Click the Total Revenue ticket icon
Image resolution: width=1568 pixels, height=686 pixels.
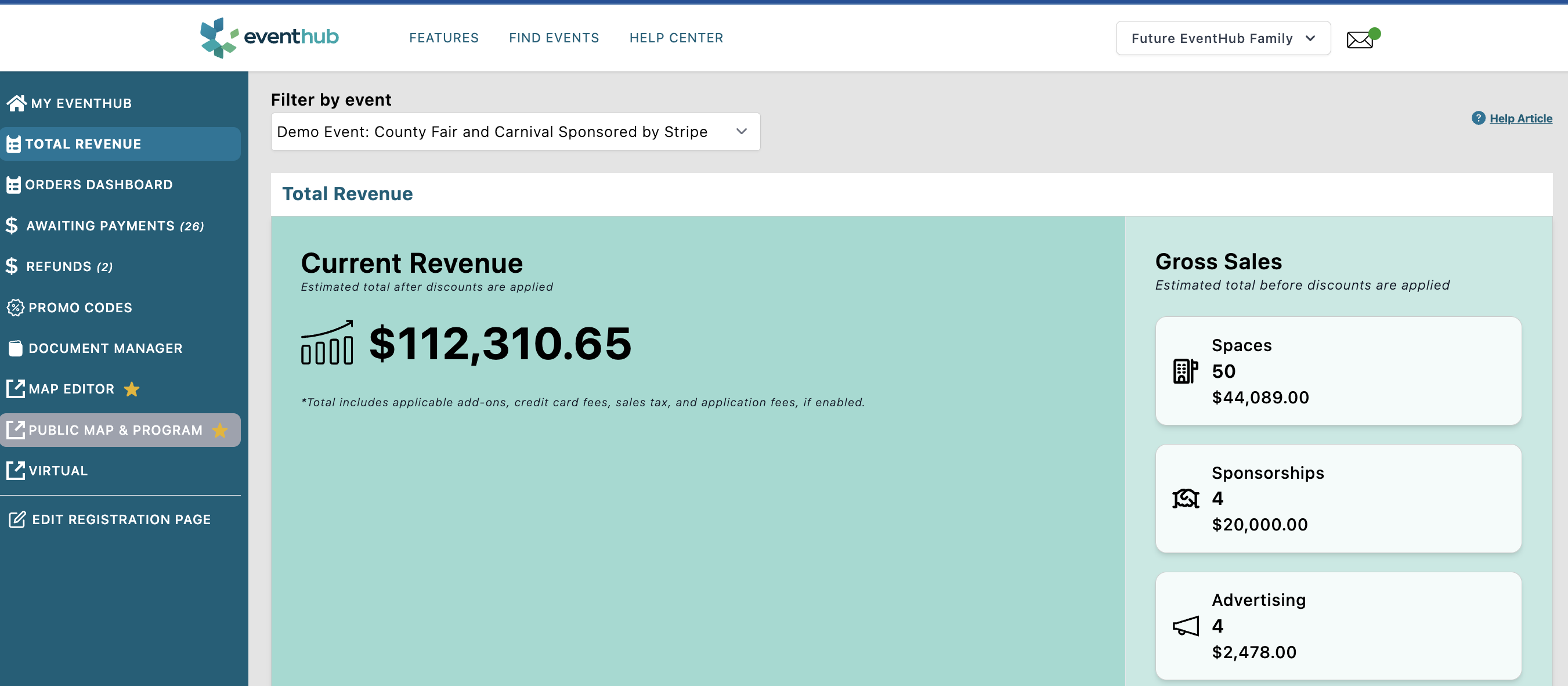pyautogui.click(x=13, y=144)
